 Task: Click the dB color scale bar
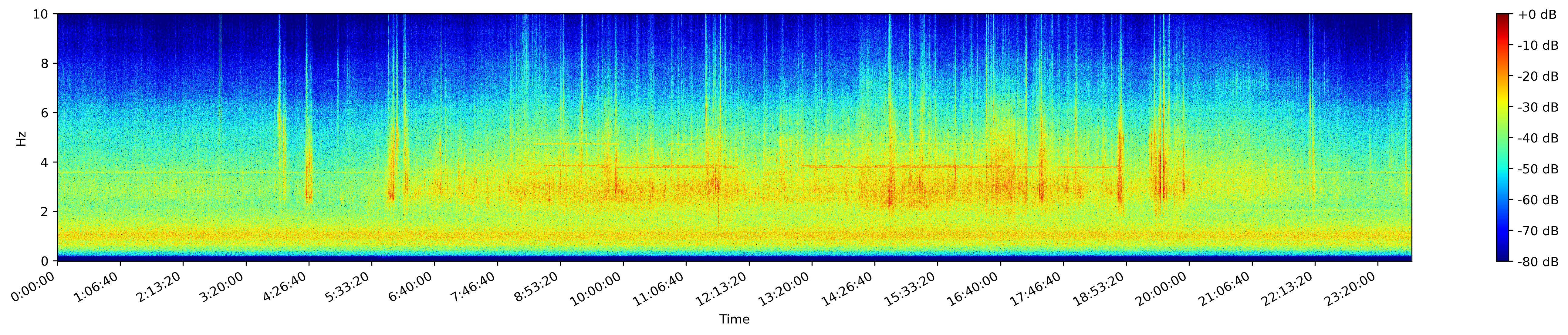pos(1503,137)
